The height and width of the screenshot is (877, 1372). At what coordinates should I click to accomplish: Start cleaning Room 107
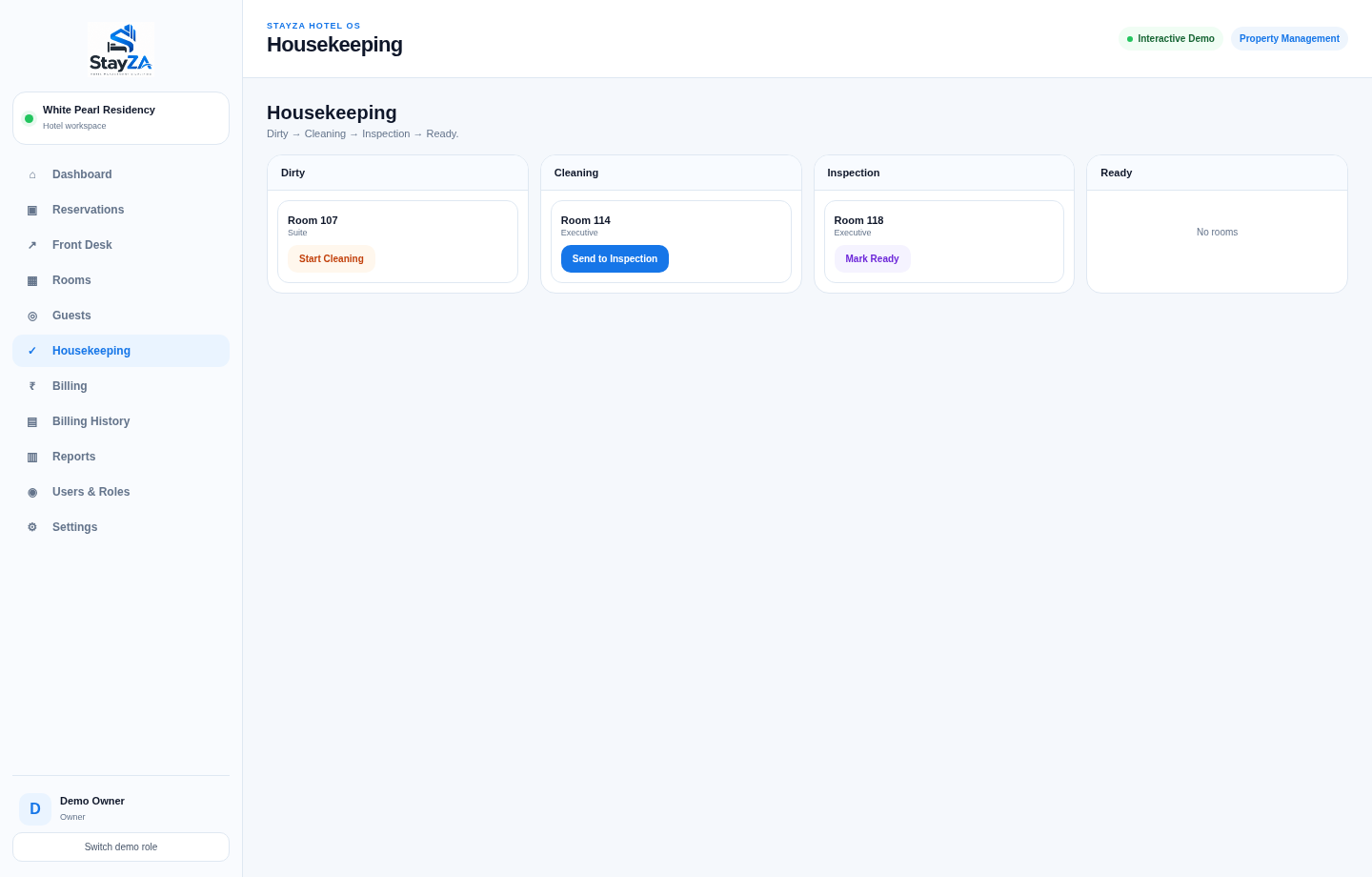coord(332,259)
